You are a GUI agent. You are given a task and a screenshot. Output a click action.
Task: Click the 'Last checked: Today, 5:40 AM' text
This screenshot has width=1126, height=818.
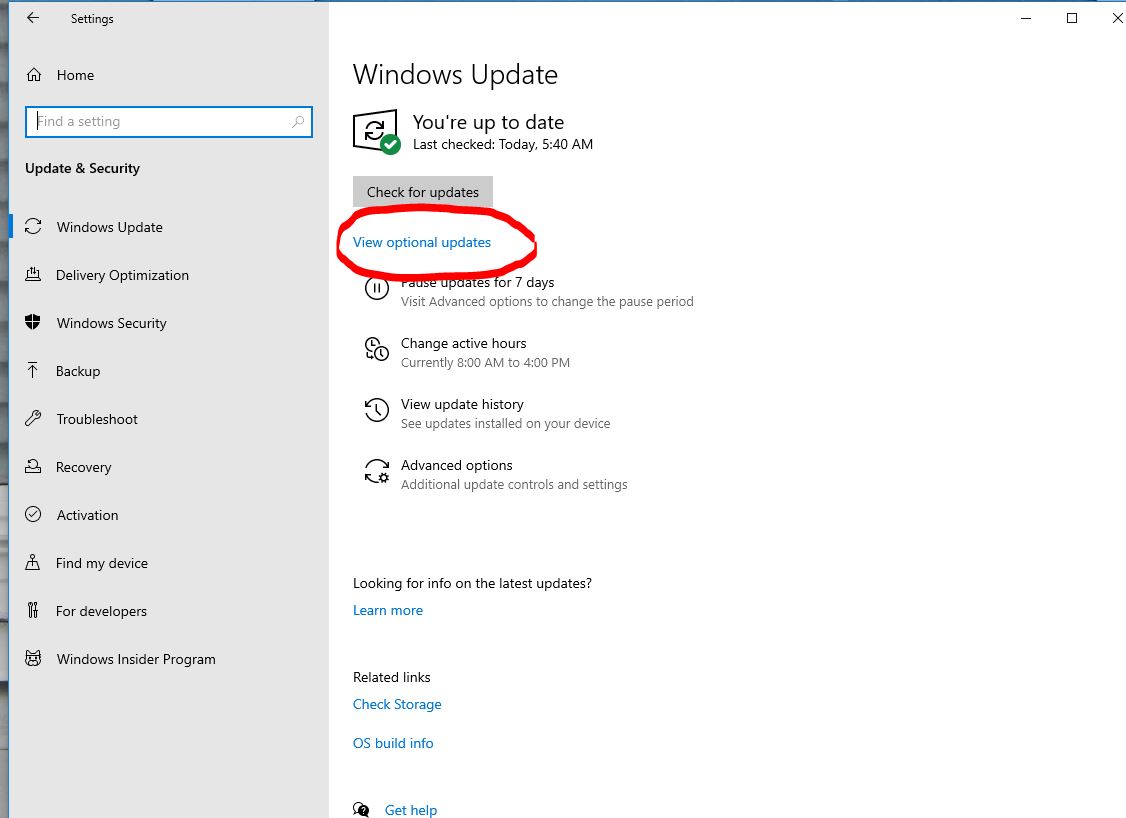click(503, 144)
